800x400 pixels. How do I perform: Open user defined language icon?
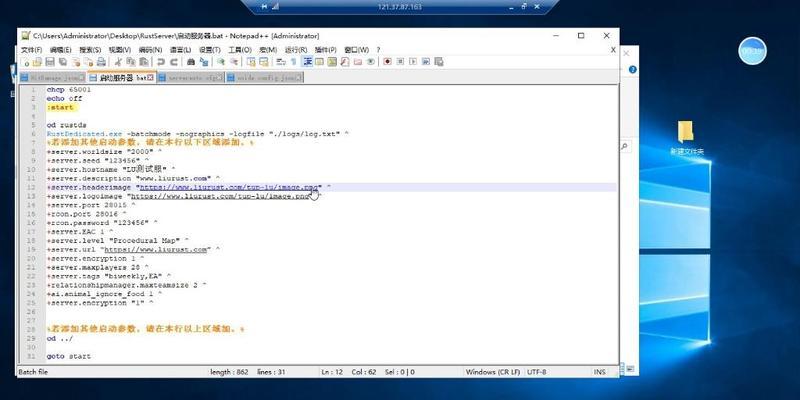(319, 62)
